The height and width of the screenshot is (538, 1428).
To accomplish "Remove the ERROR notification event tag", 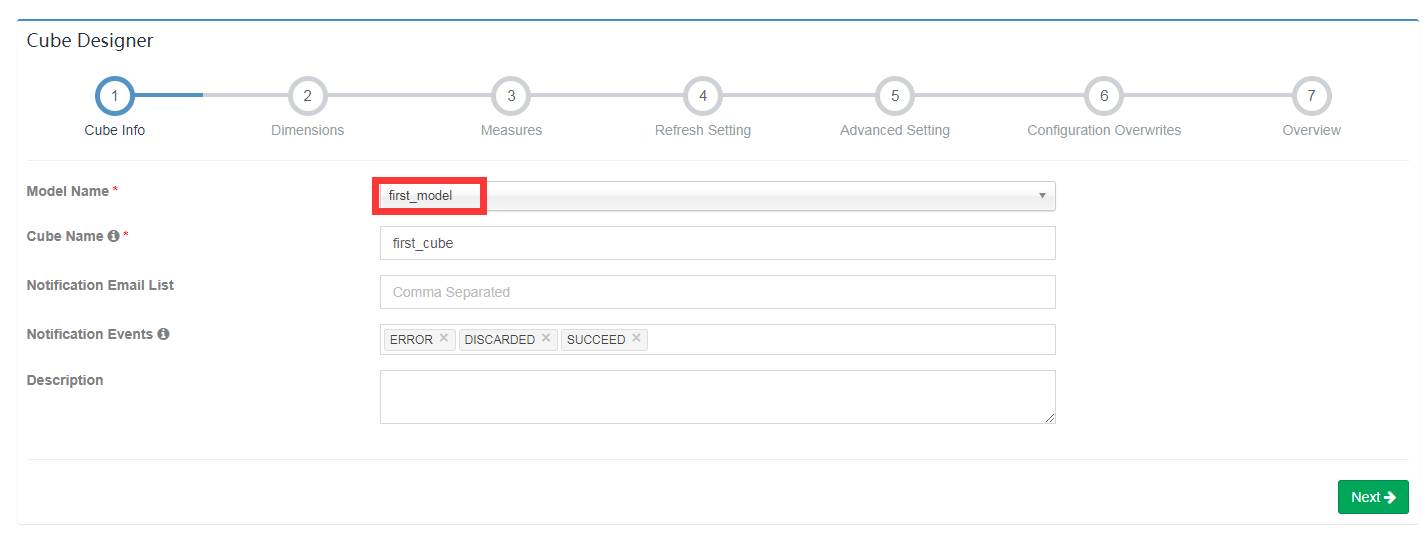I will click(444, 338).
